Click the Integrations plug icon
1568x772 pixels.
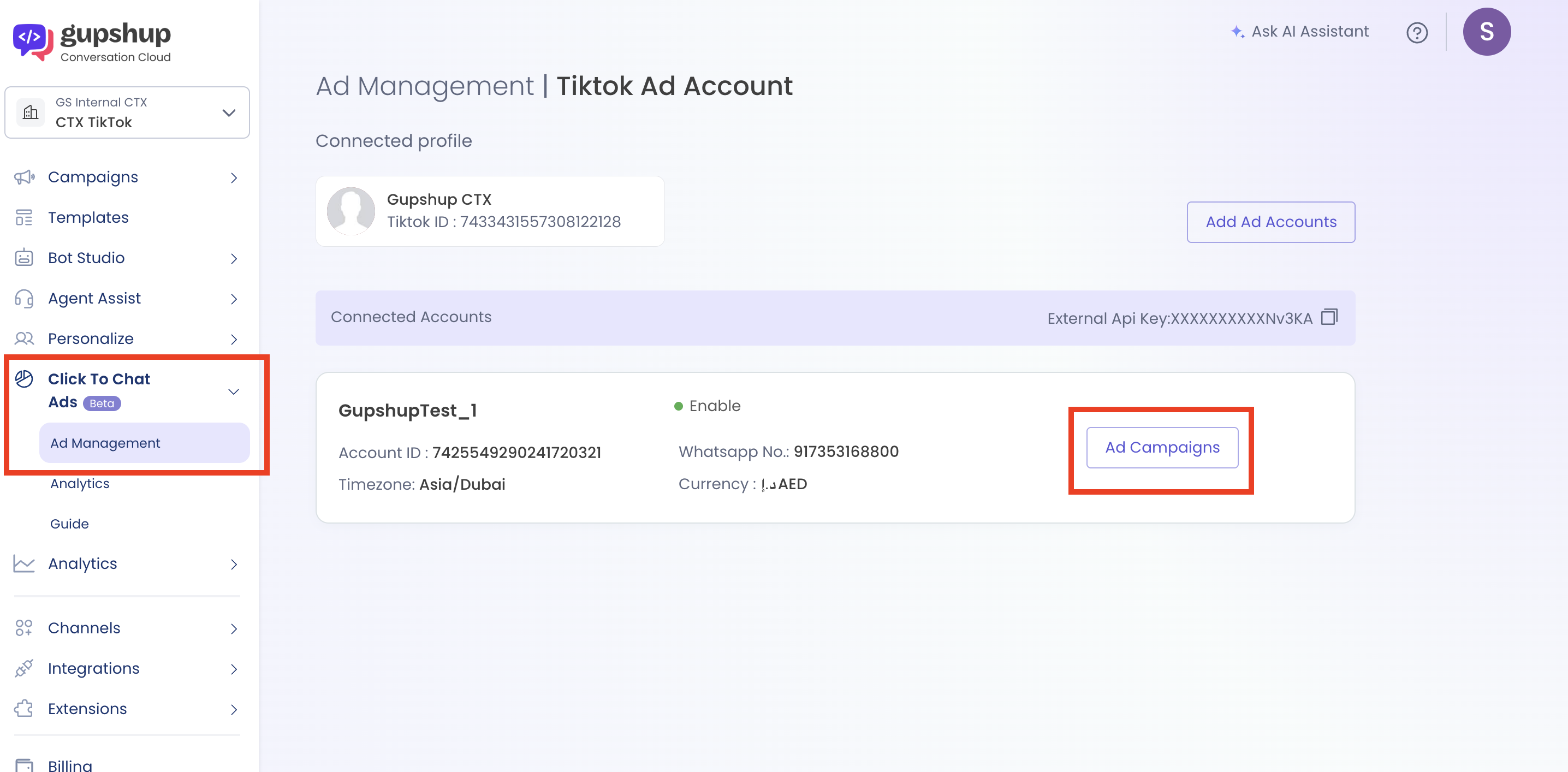25,668
